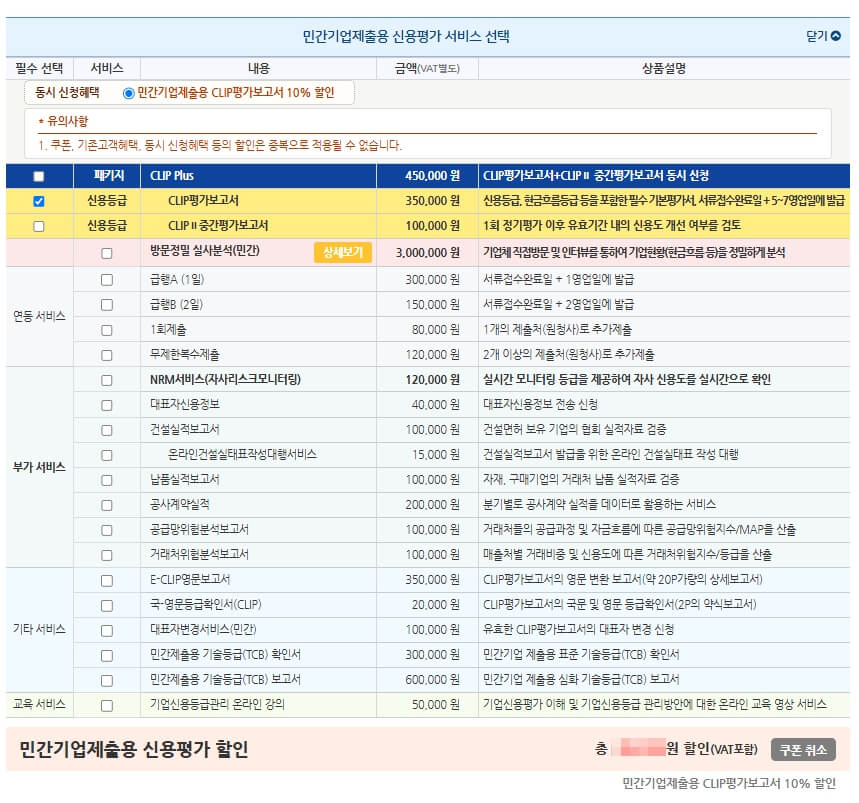Uncheck the CLIP평가보고서 option

(39, 202)
